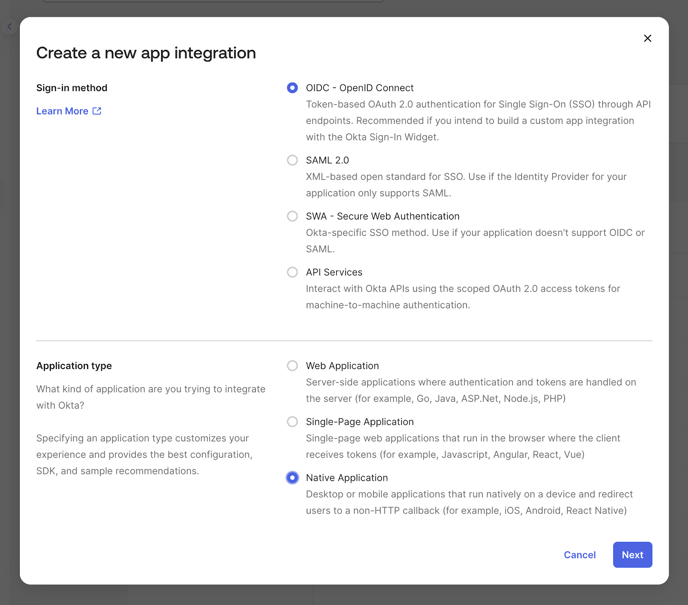Viewport: 688px width, 605px height.
Task: Select SWA - Secure Web Authentication radio button
Action: click(x=292, y=216)
